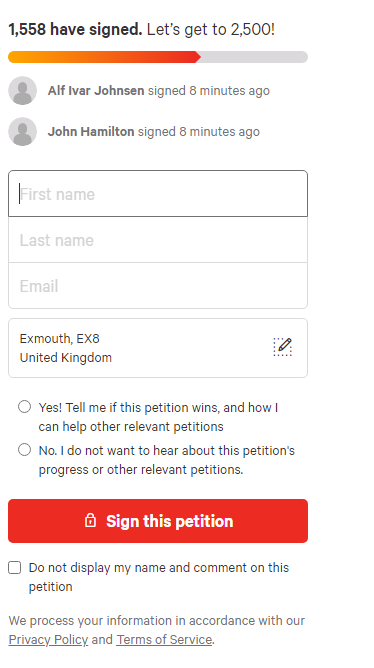Click the Email input field
Image resolution: width=374 pixels, height=668 pixels.
pos(158,286)
